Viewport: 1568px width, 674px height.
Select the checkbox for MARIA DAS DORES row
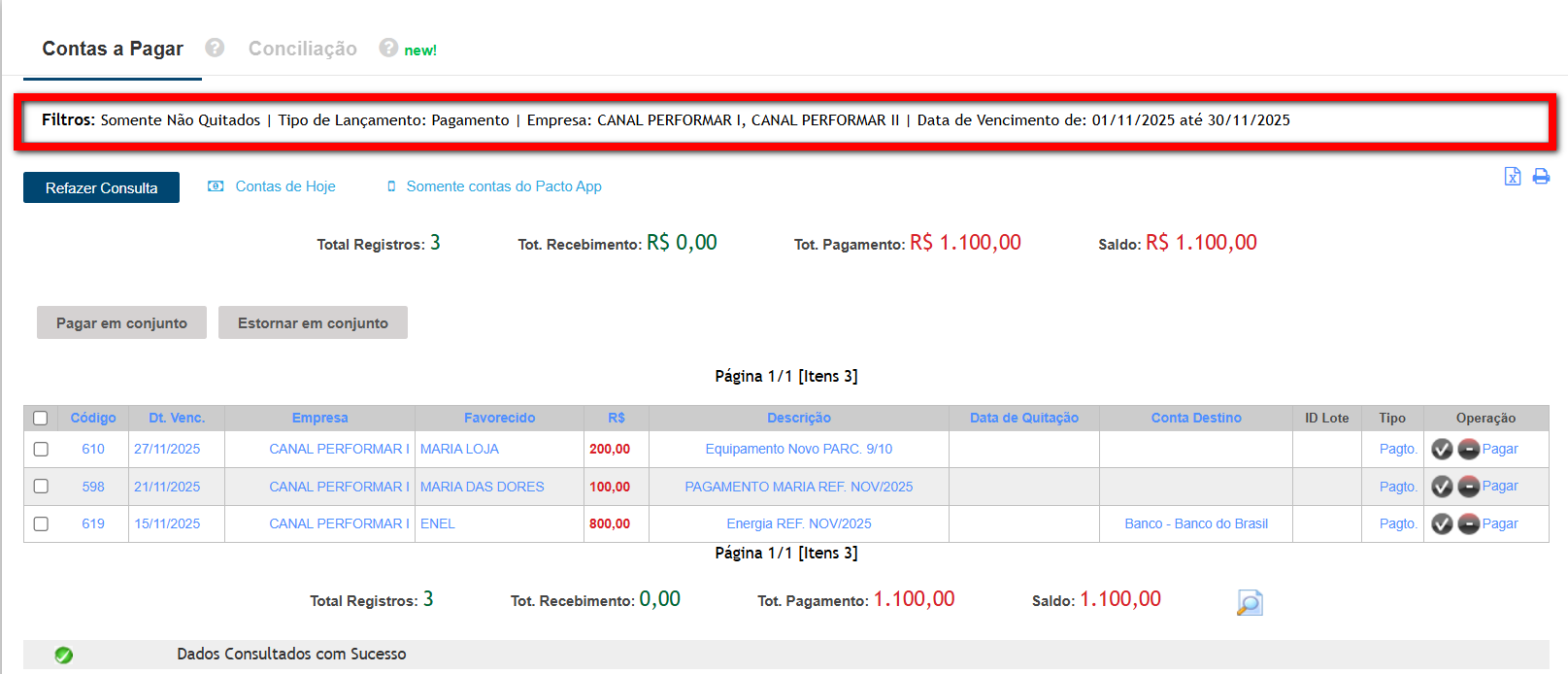41,486
